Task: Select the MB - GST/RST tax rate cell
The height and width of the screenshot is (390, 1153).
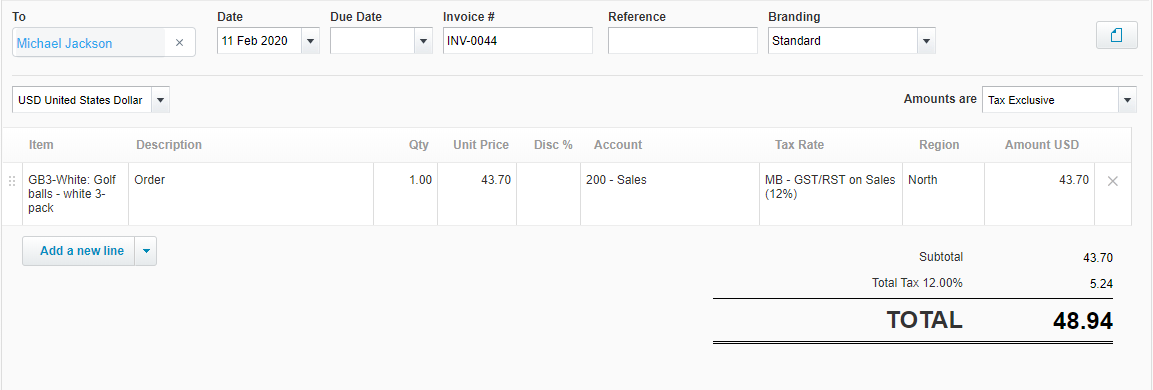Action: point(831,194)
